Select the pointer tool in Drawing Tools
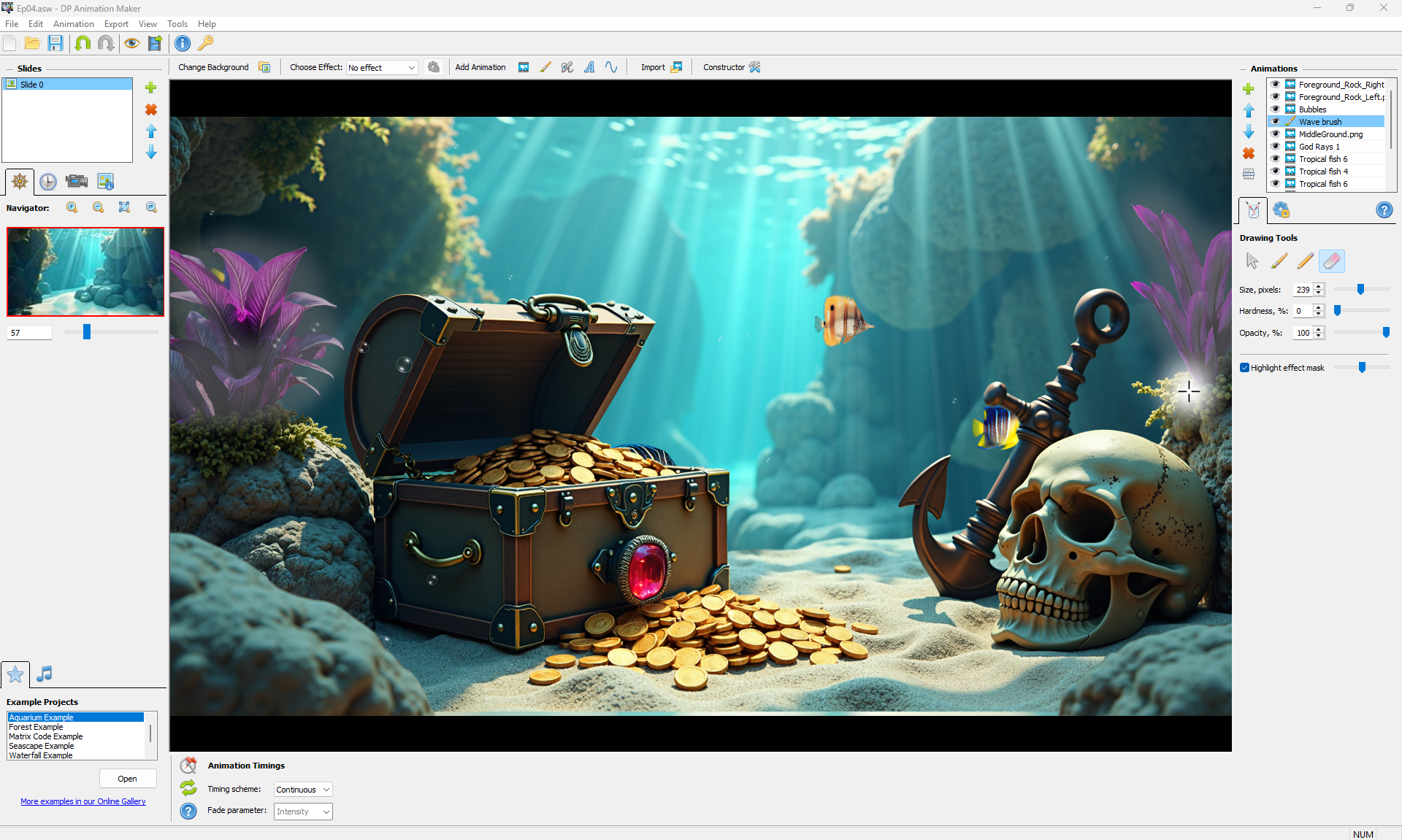 (1252, 261)
